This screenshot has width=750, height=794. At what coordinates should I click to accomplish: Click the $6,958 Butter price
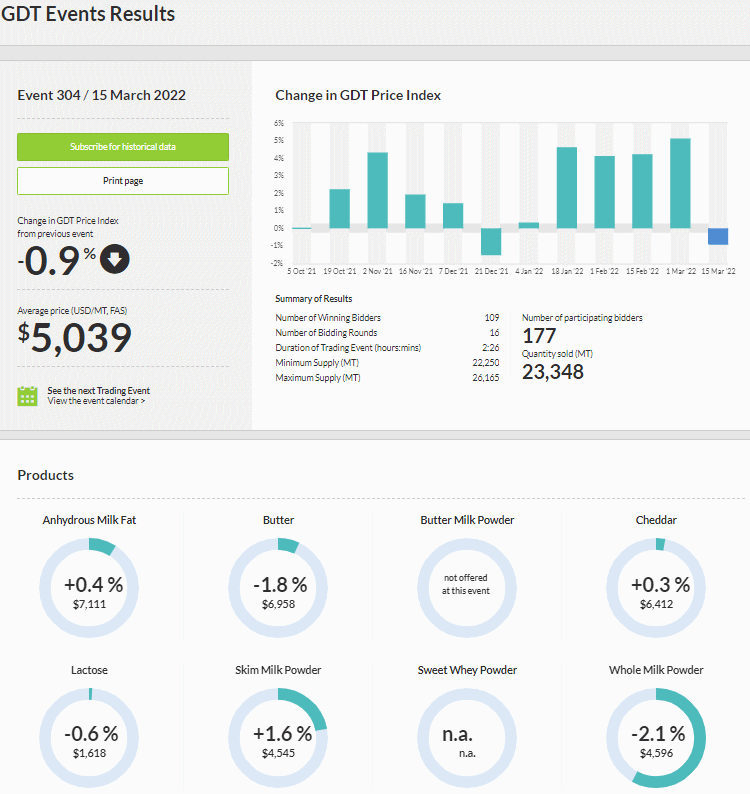(x=278, y=604)
